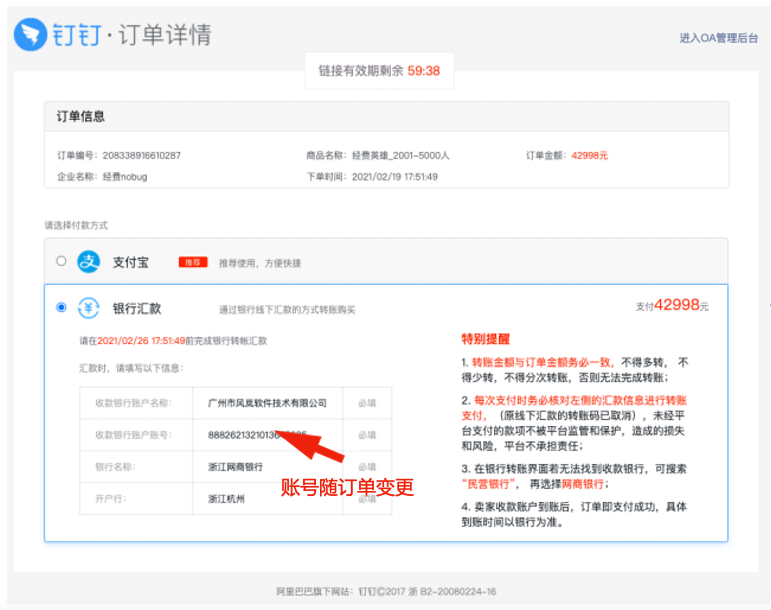Viewport: 771px width, 610px height.
Task: Click the 推荐使用,方便快捷 description
Action: tap(260, 263)
